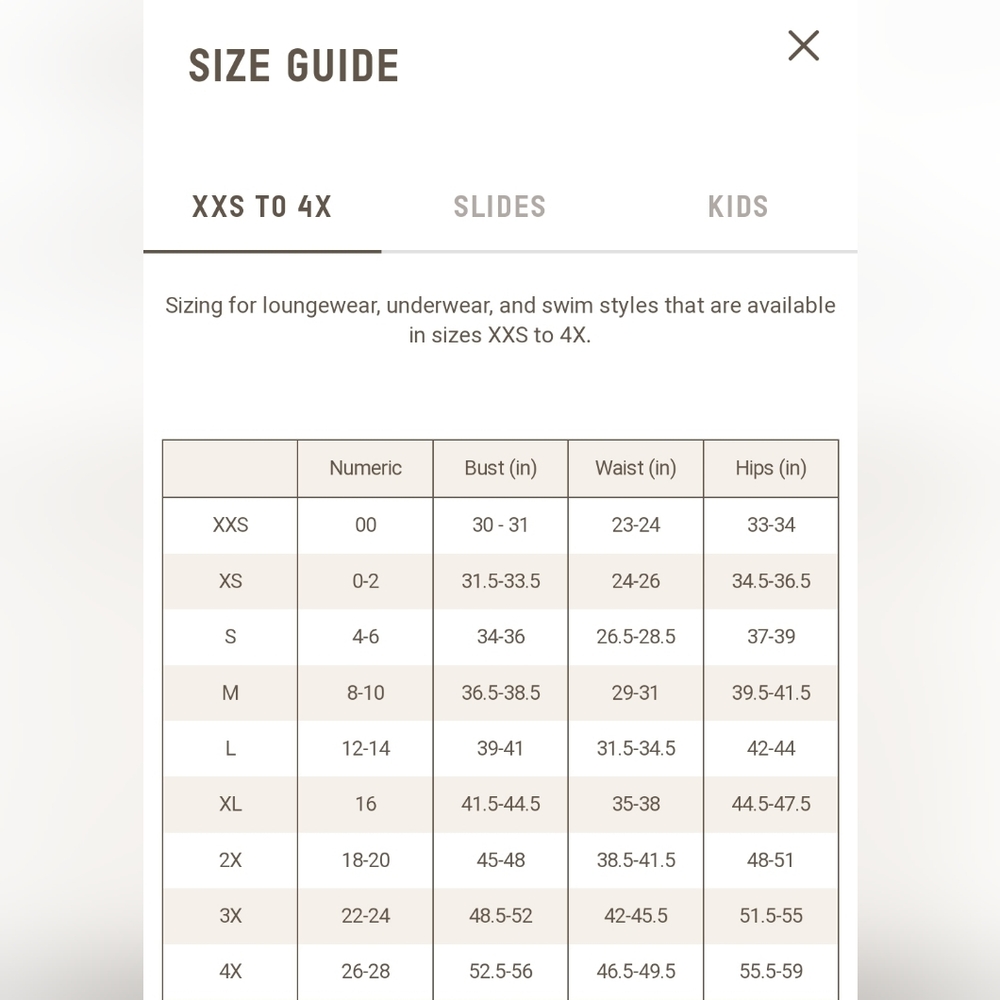Close the Size Guide dialog

[803, 46]
